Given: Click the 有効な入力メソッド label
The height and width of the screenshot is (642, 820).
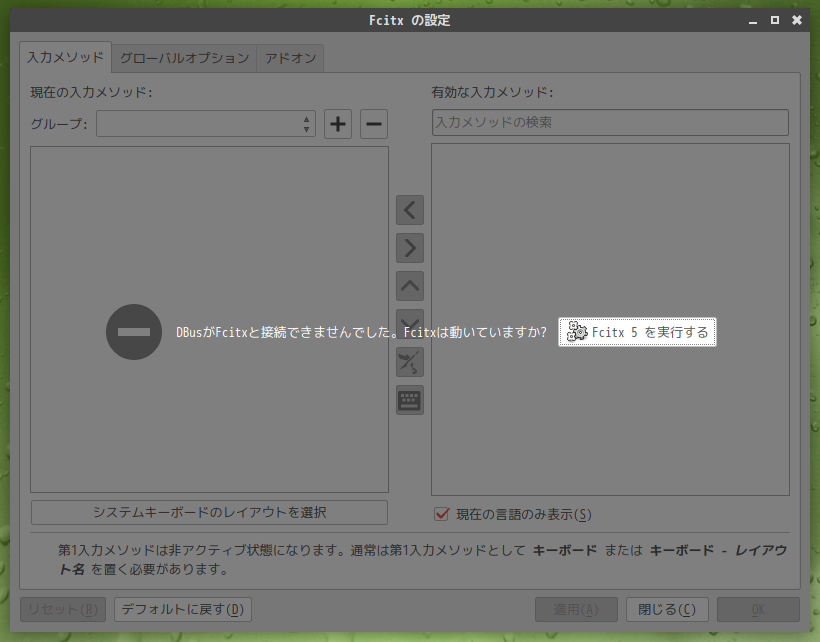Looking at the screenshot, I should [493, 93].
